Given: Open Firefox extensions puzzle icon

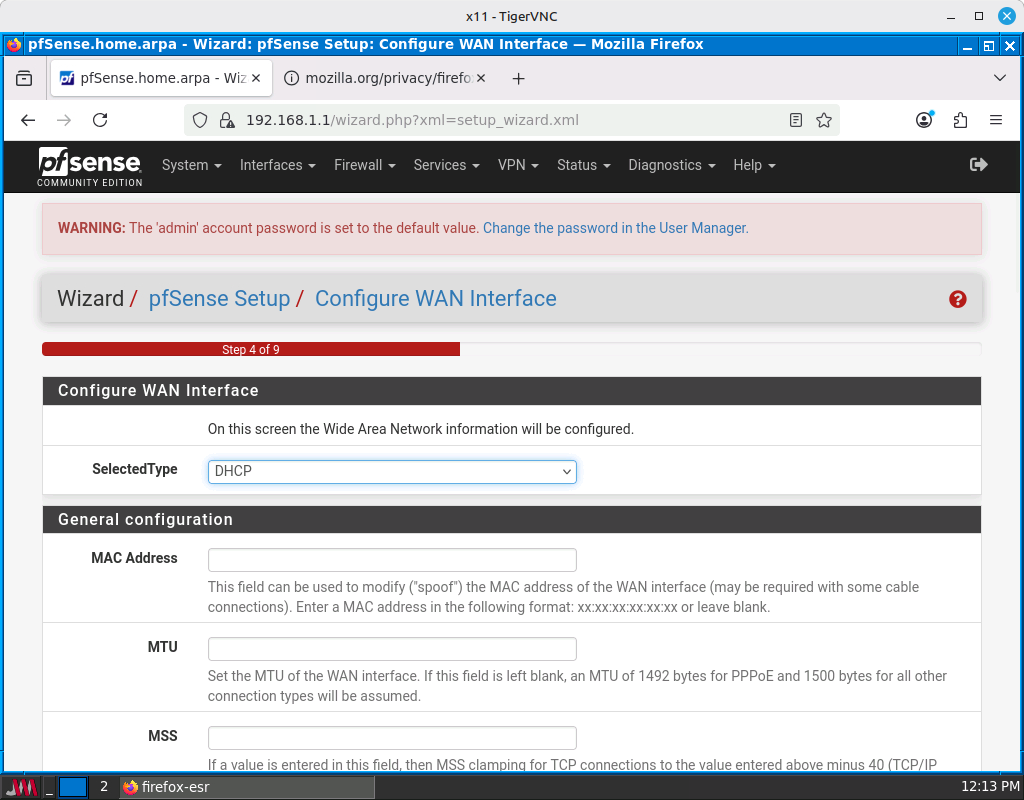Looking at the screenshot, I should click(960, 120).
